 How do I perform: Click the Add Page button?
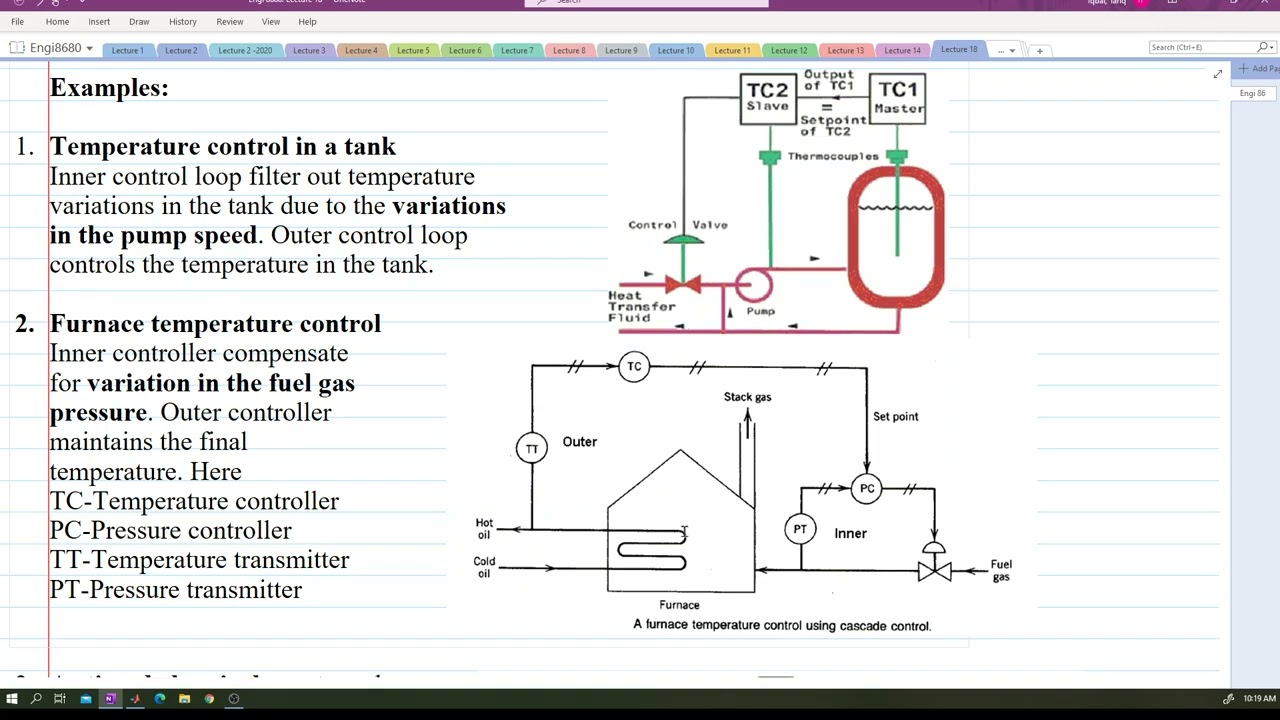(x=1258, y=69)
